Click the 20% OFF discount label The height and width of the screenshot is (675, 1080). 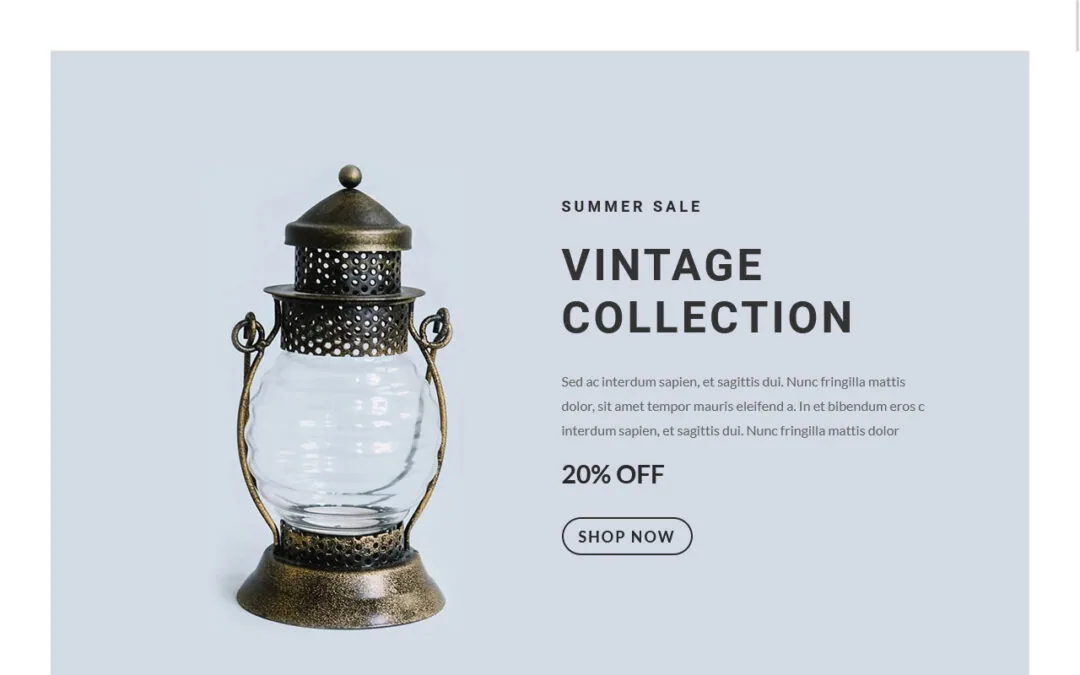point(612,475)
